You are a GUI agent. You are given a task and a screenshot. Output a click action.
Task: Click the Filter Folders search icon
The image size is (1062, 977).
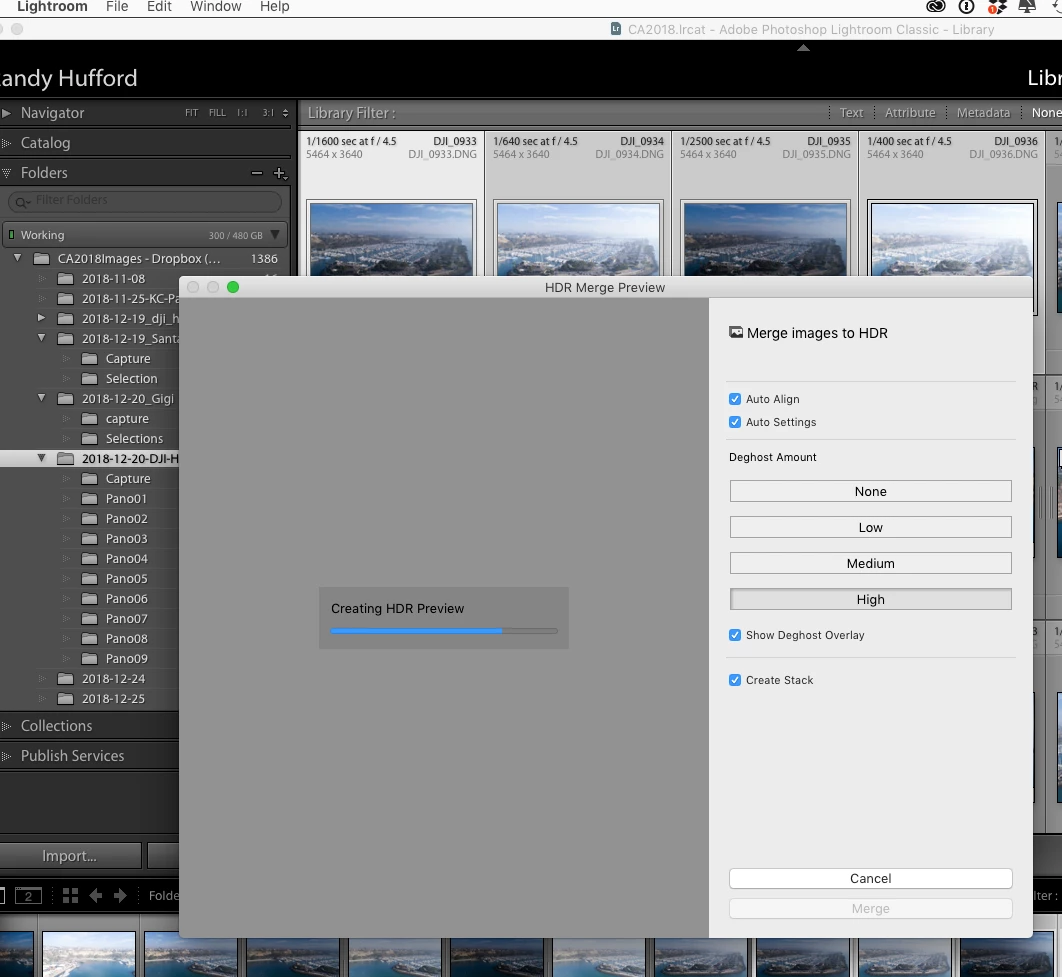(22, 201)
